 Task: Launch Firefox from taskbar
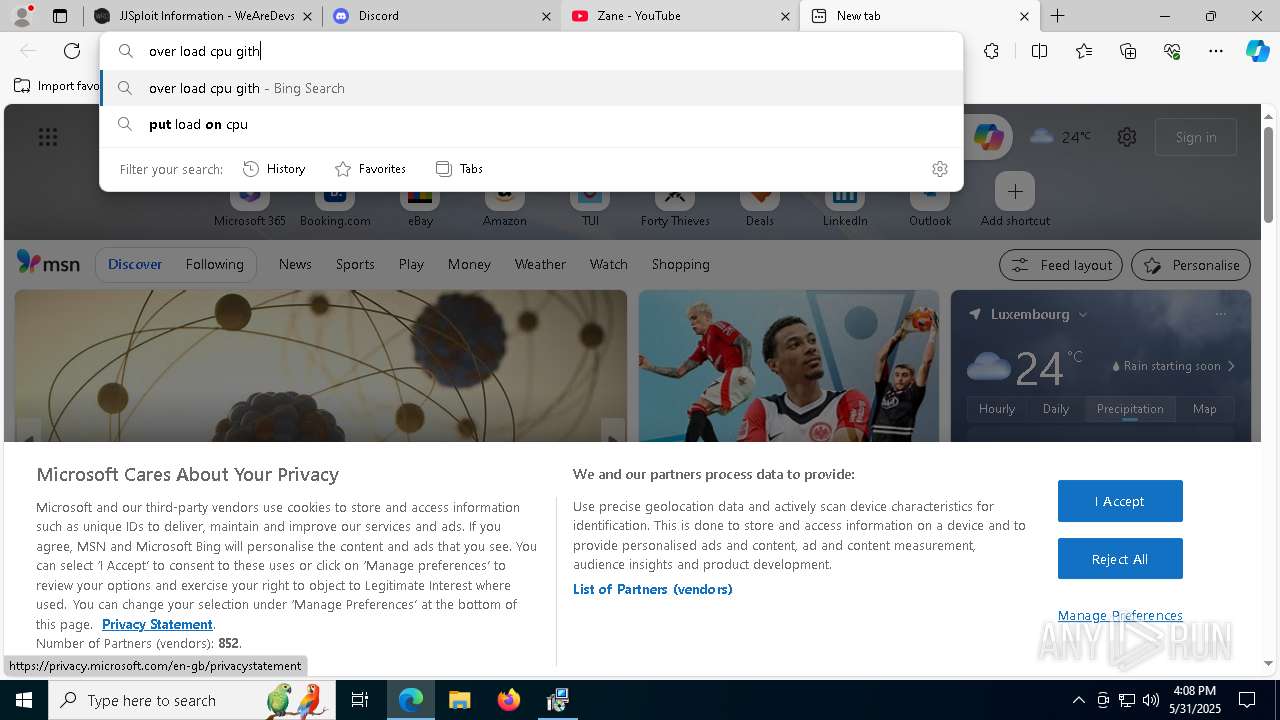point(508,700)
